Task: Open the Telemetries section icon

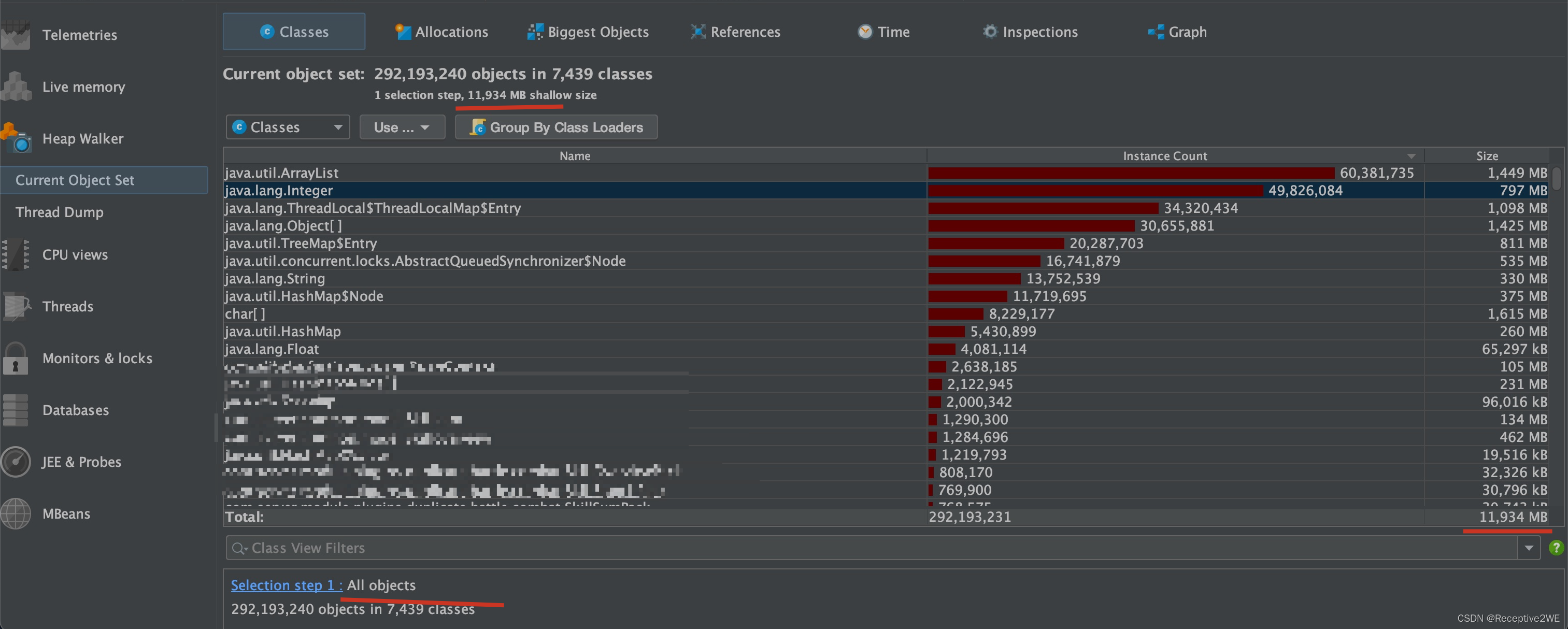Action: 15,35
